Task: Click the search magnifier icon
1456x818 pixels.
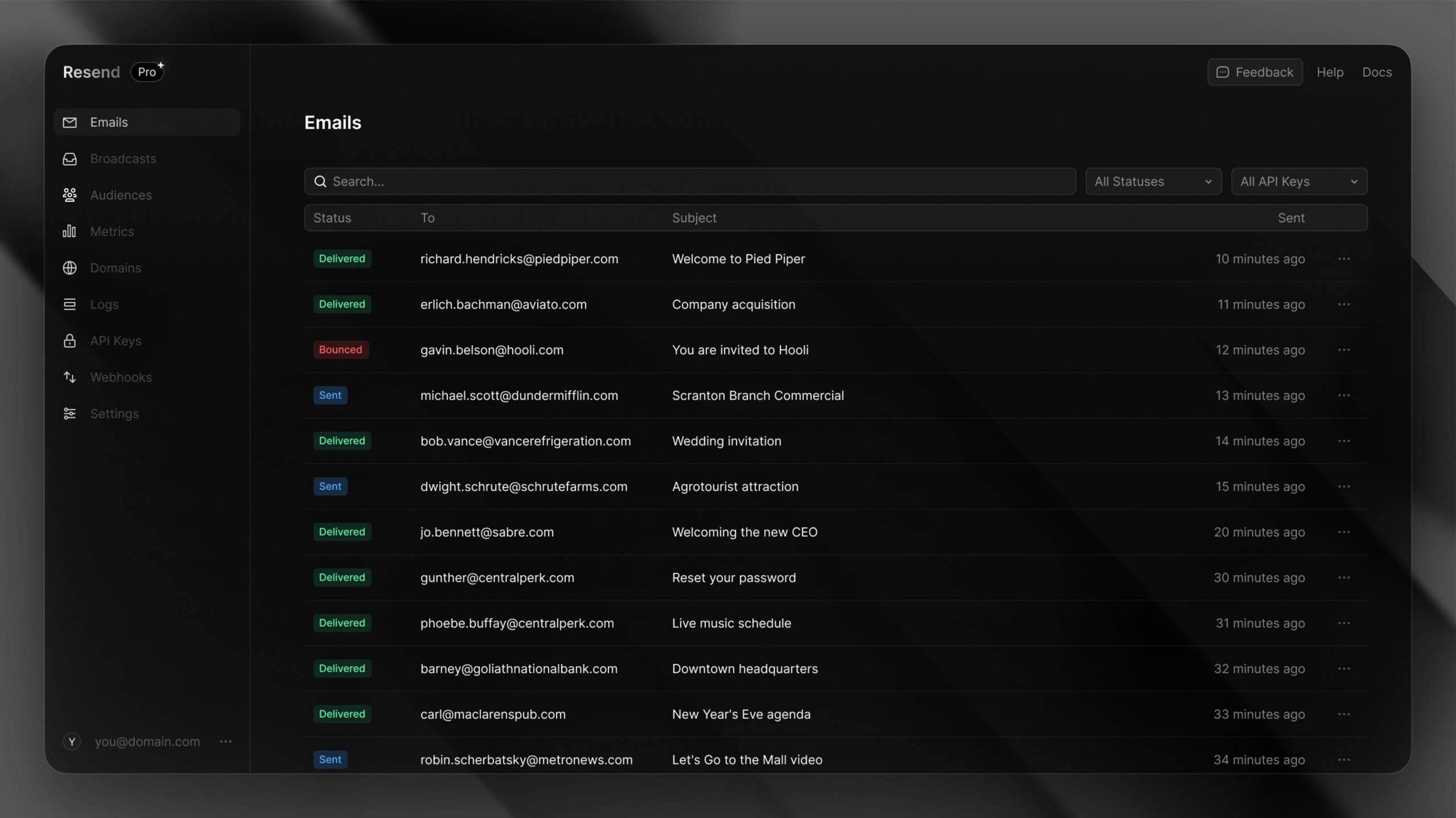Action: [x=321, y=181]
